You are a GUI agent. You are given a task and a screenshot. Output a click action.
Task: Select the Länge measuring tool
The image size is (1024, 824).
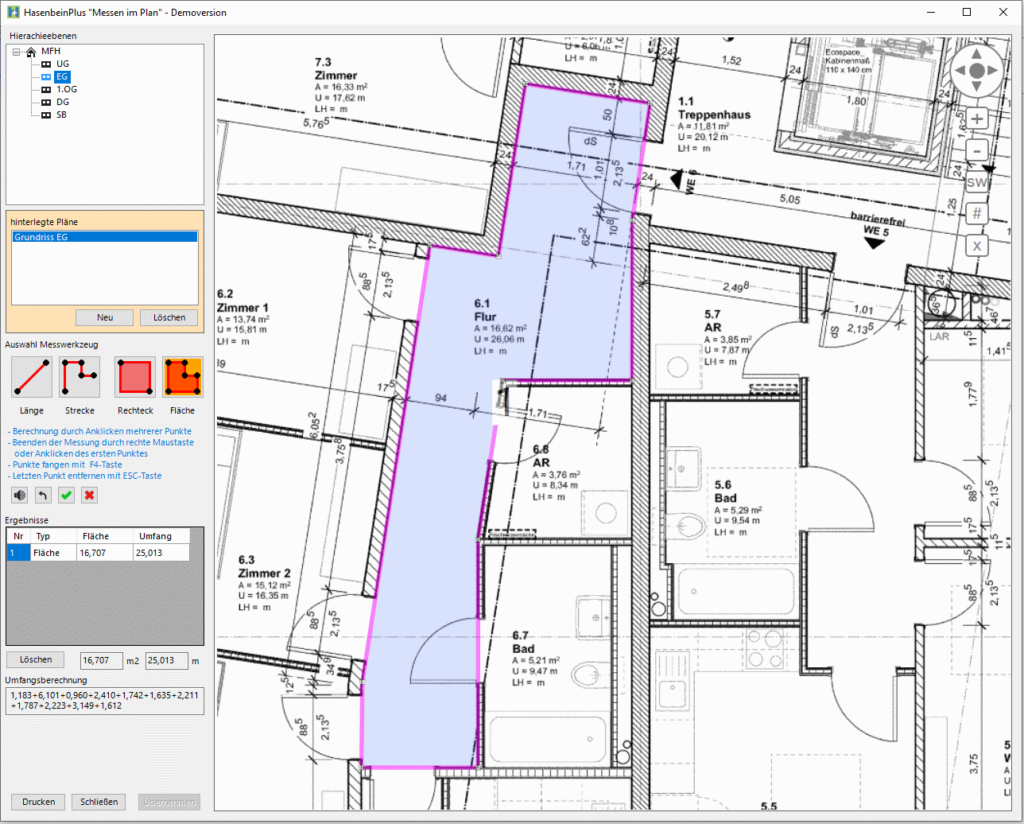tap(31, 377)
